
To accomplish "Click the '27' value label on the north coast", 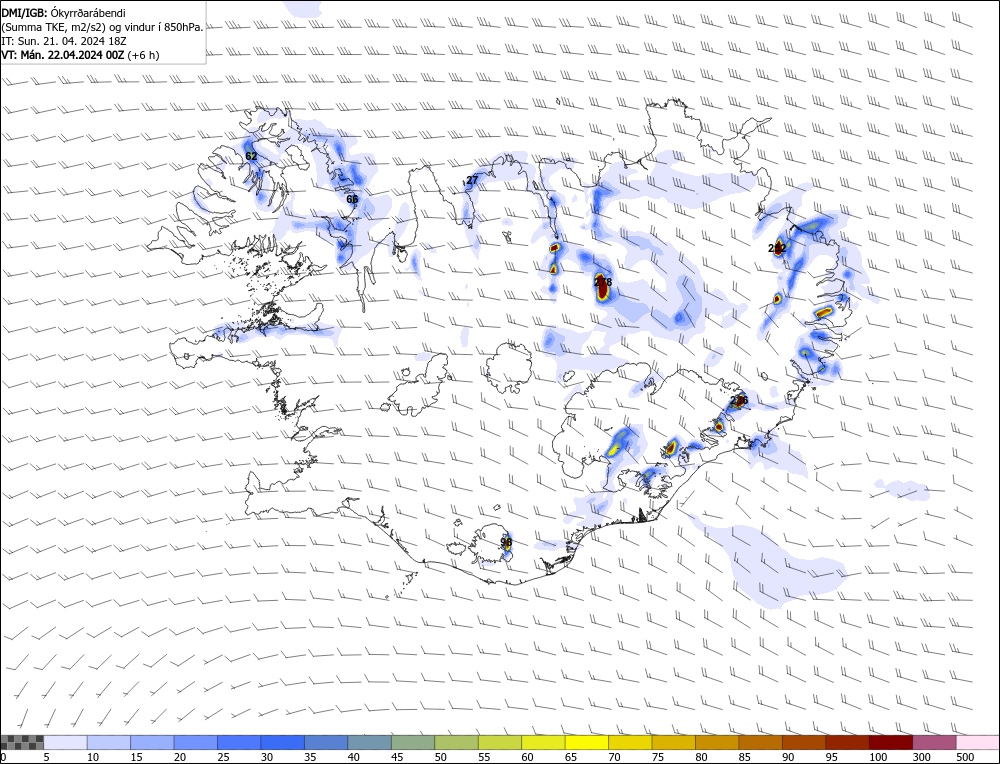I will tap(472, 180).
